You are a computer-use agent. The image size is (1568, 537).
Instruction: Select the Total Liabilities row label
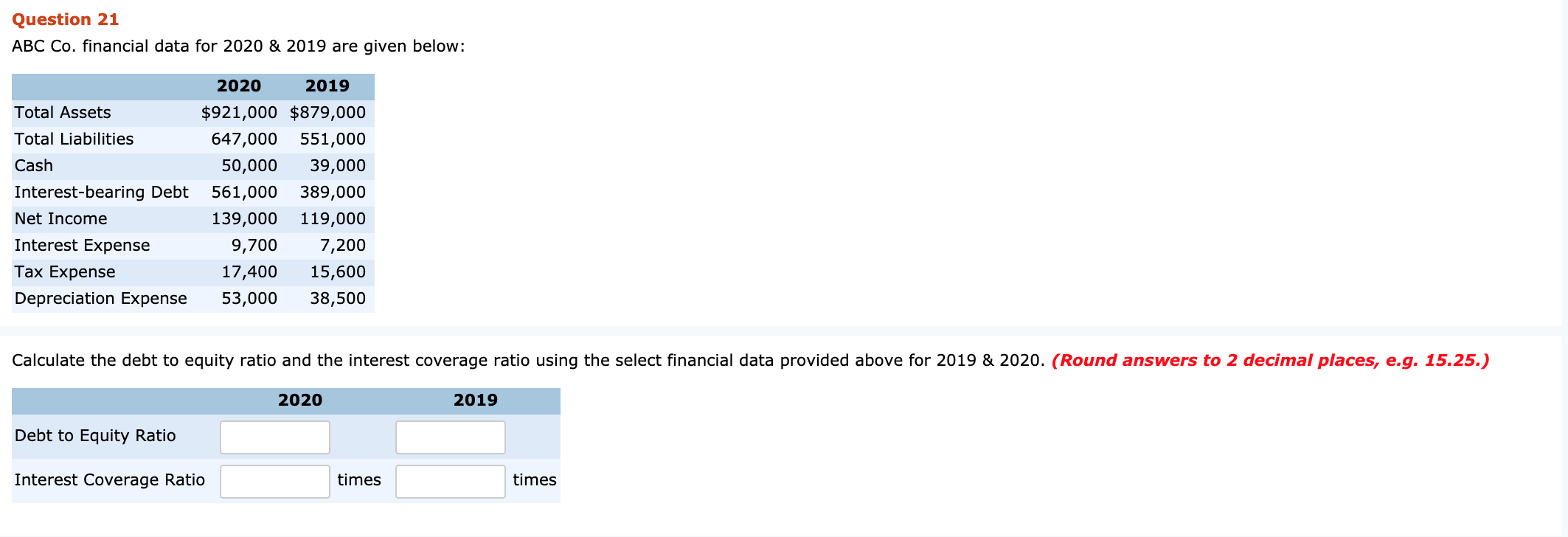click(73, 139)
